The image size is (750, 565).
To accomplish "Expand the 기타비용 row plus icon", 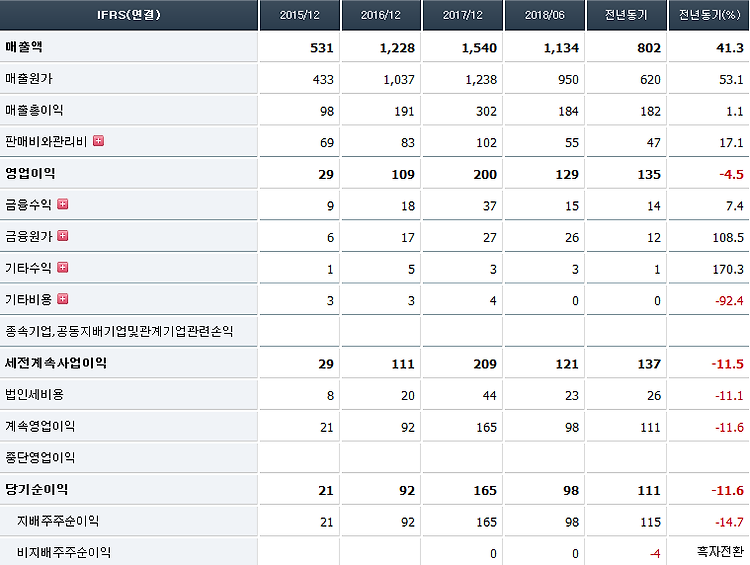I will click(63, 299).
